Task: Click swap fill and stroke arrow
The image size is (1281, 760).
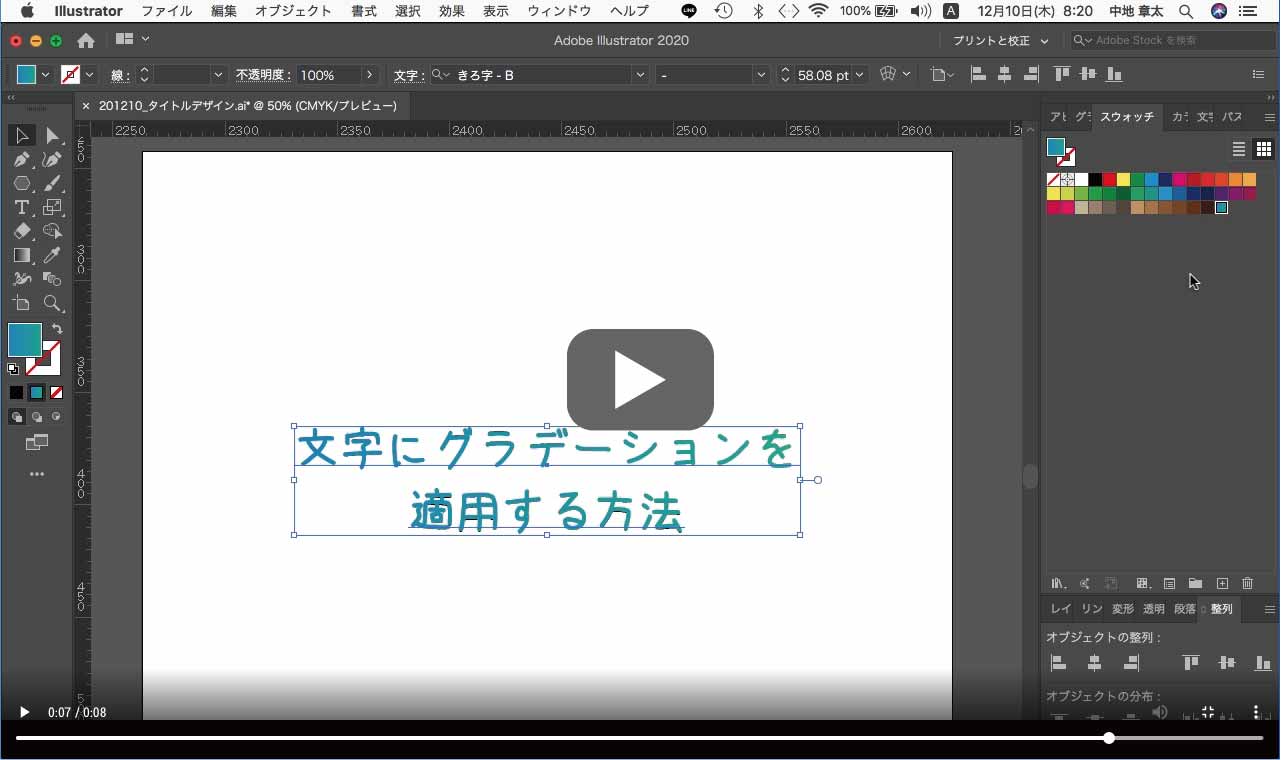Action: click(x=57, y=329)
